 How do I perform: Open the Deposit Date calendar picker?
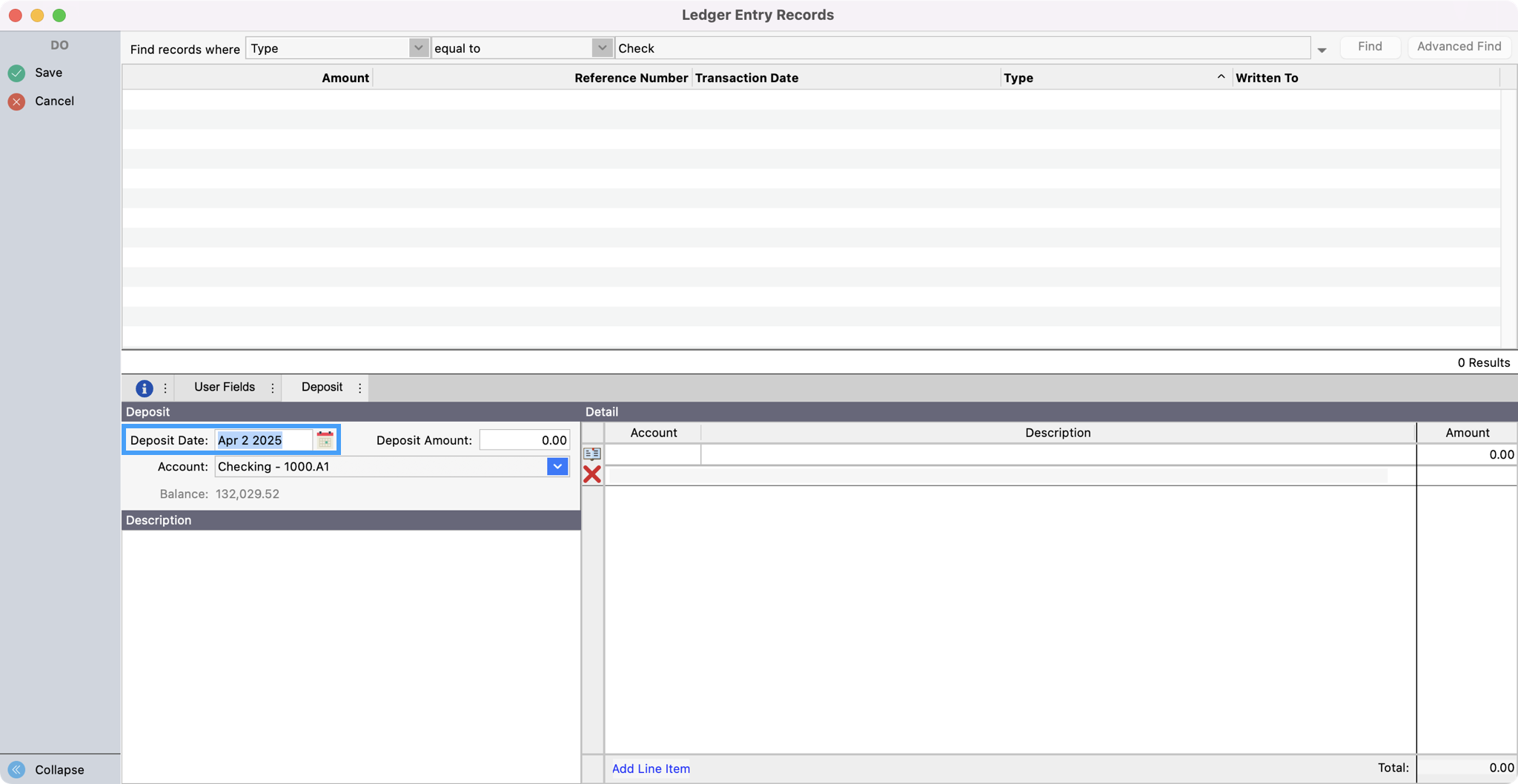(x=325, y=440)
